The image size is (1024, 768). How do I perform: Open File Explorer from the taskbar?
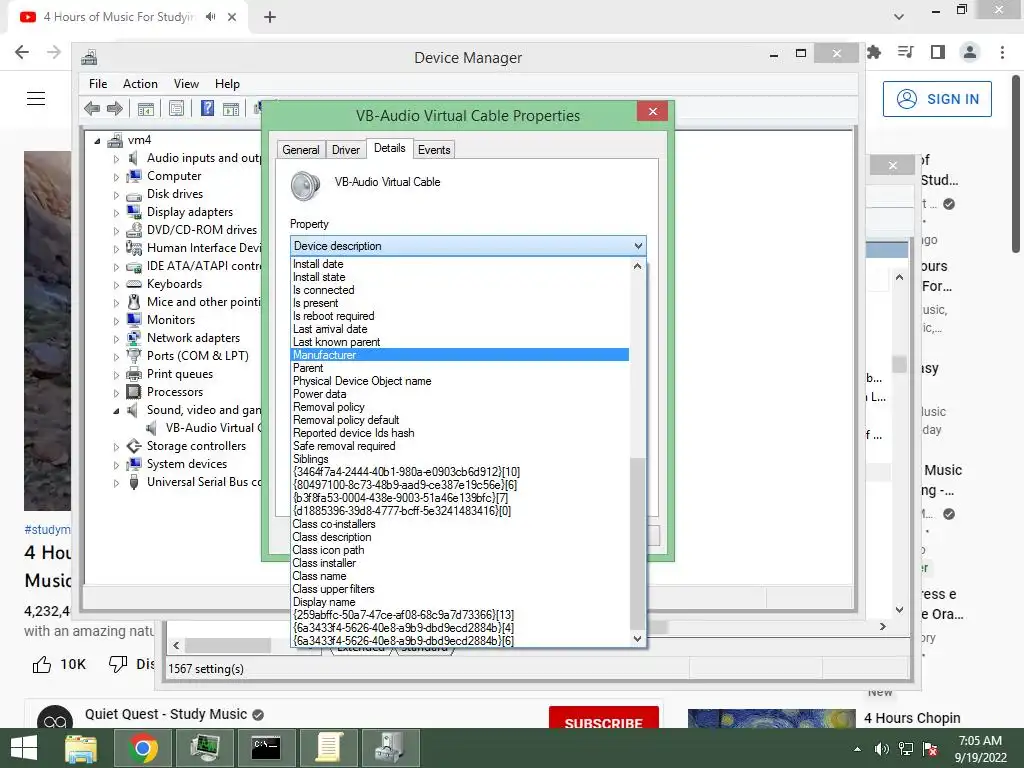tap(81, 748)
